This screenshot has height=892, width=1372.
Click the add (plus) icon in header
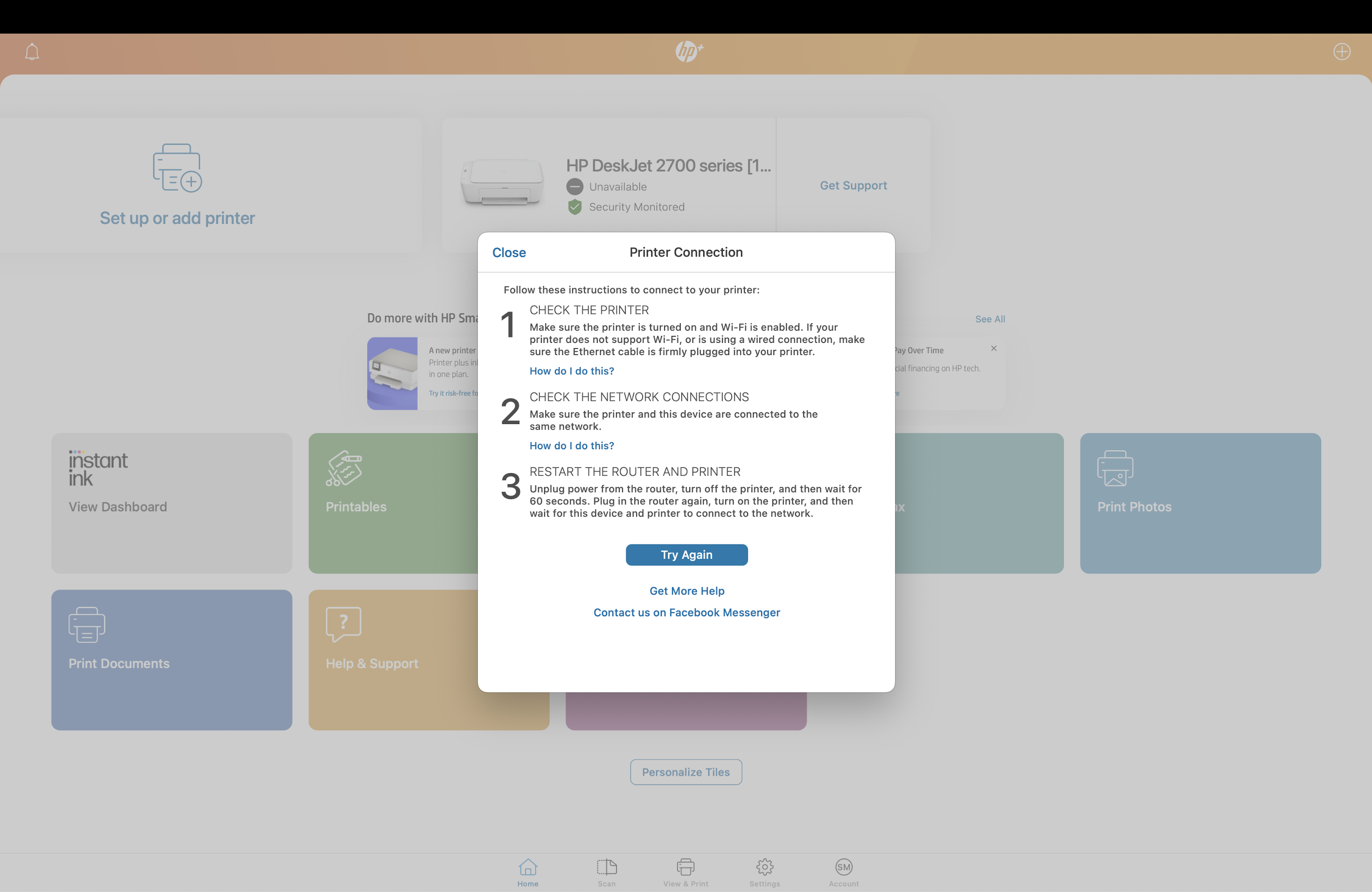1342,52
